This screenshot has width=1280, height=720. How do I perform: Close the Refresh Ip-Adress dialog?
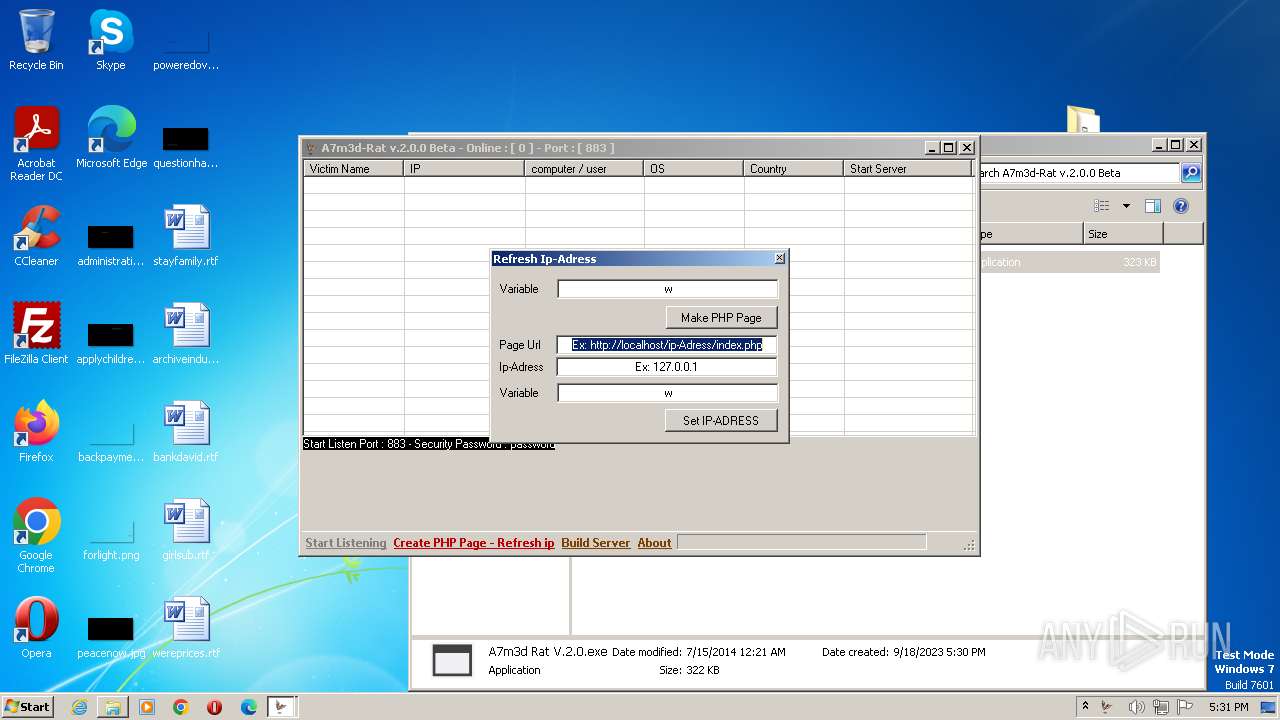coord(780,258)
